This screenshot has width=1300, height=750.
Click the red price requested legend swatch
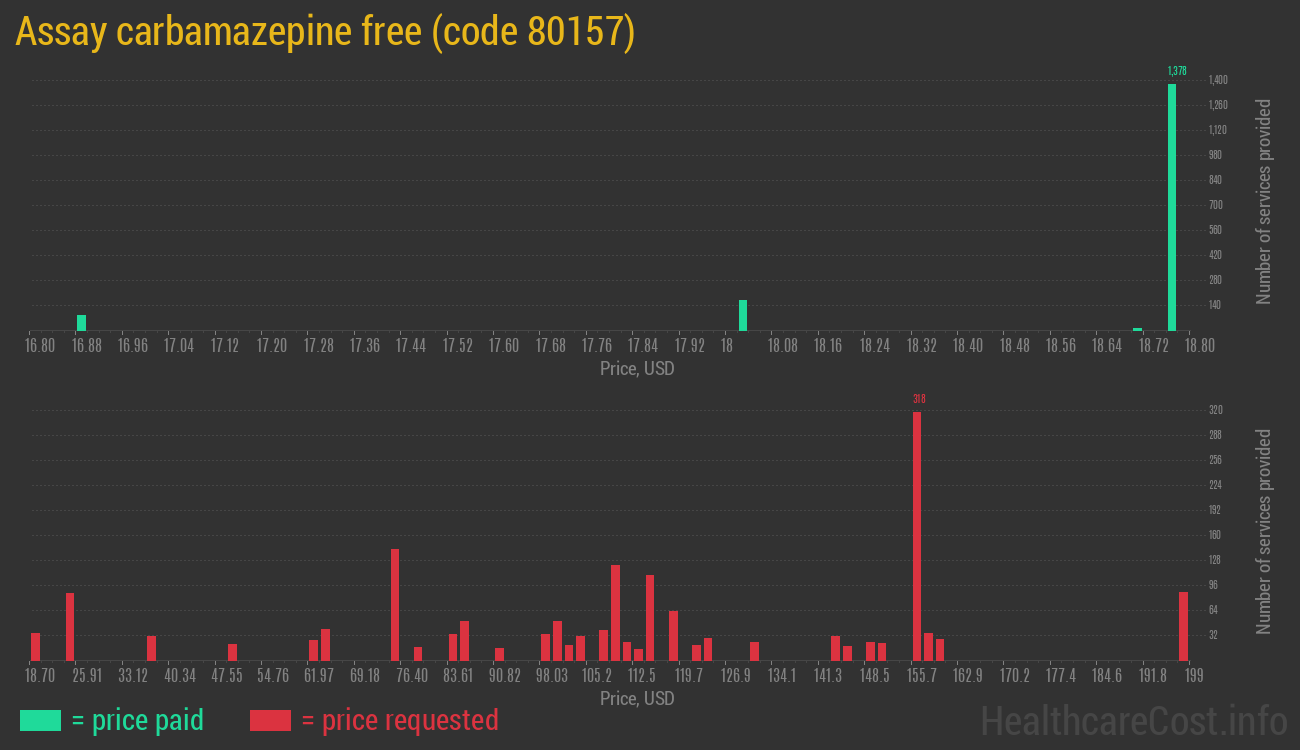270,720
